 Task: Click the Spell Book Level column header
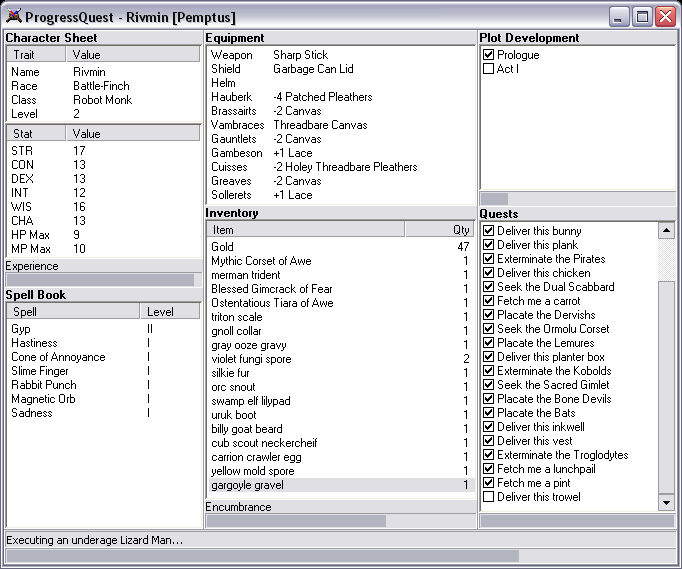click(x=170, y=311)
